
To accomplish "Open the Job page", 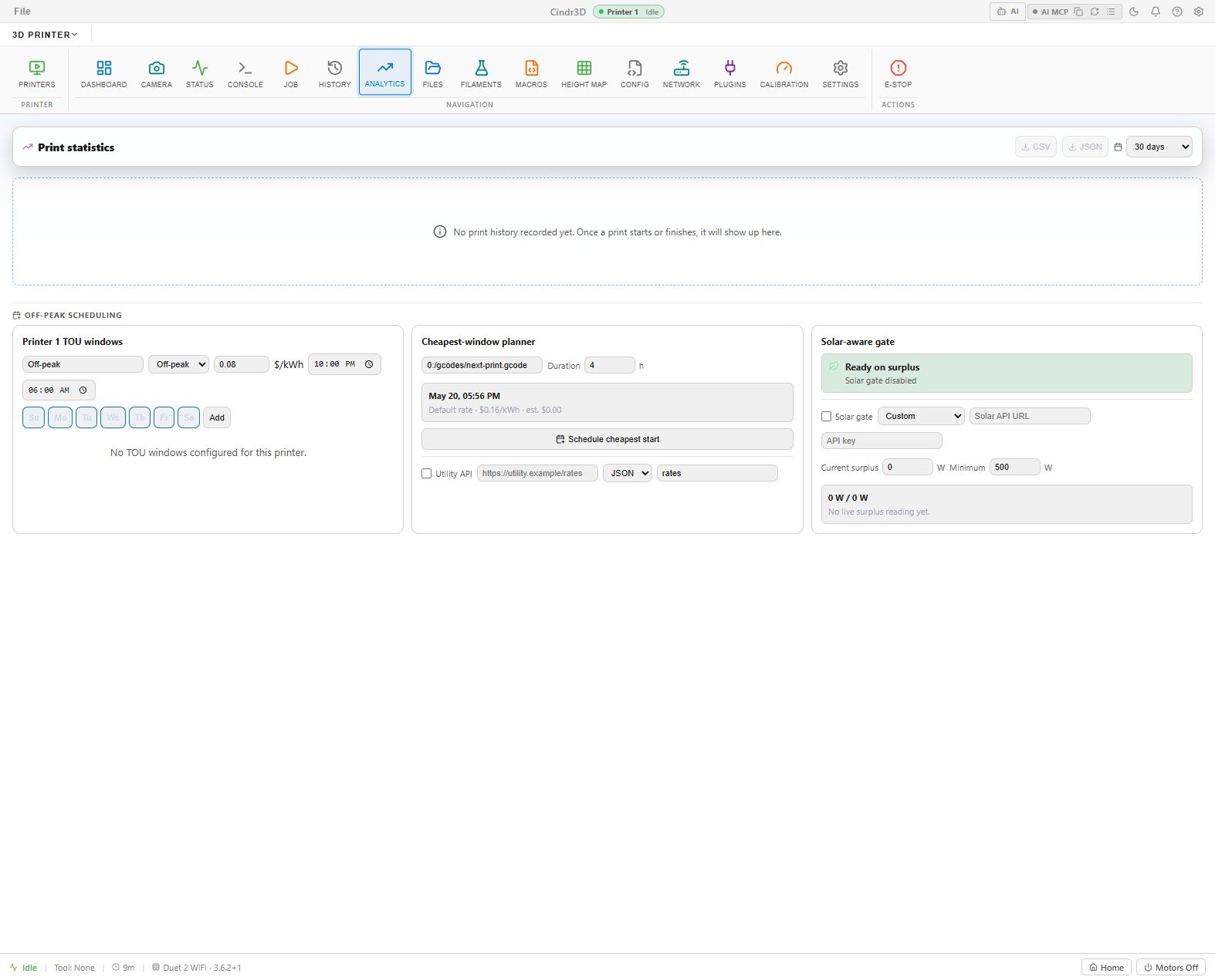I will (x=290, y=74).
